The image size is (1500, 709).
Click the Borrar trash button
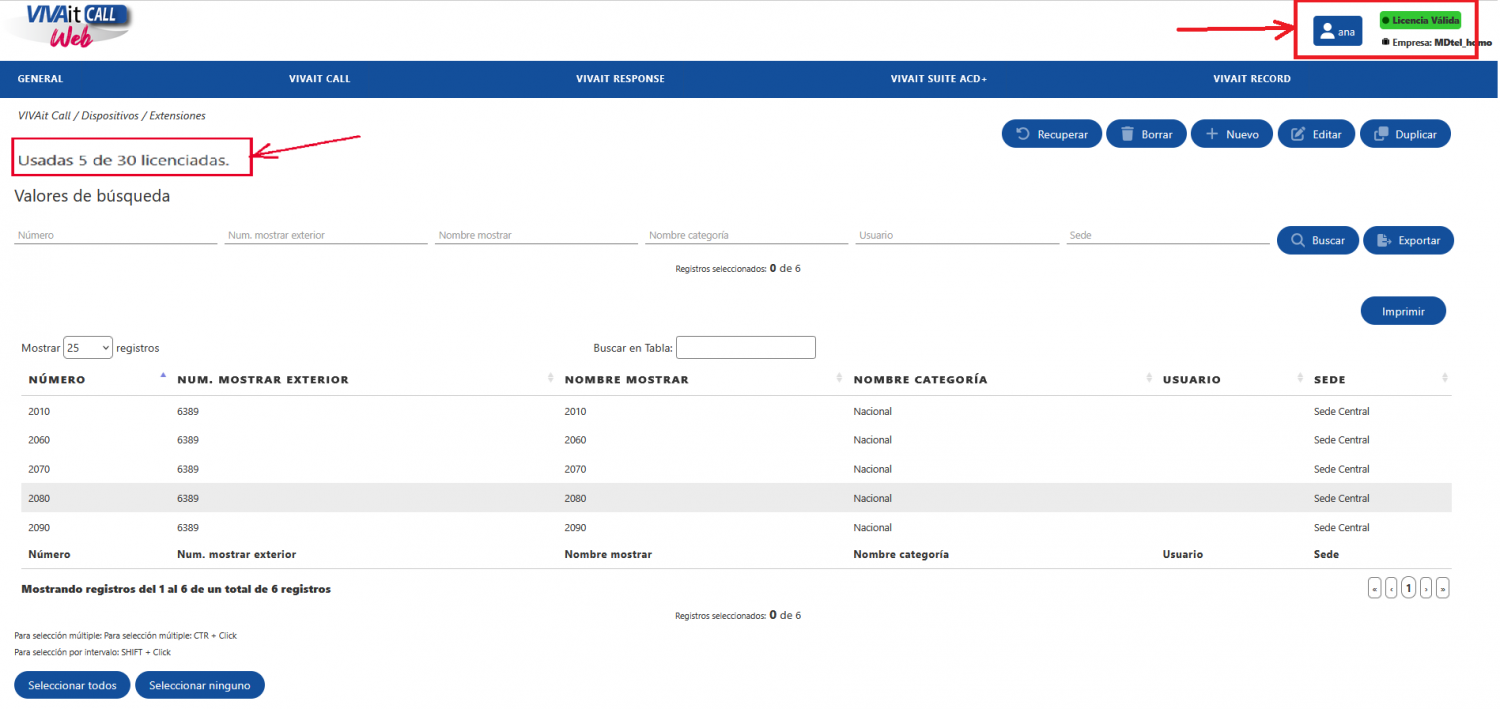pos(1146,134)
